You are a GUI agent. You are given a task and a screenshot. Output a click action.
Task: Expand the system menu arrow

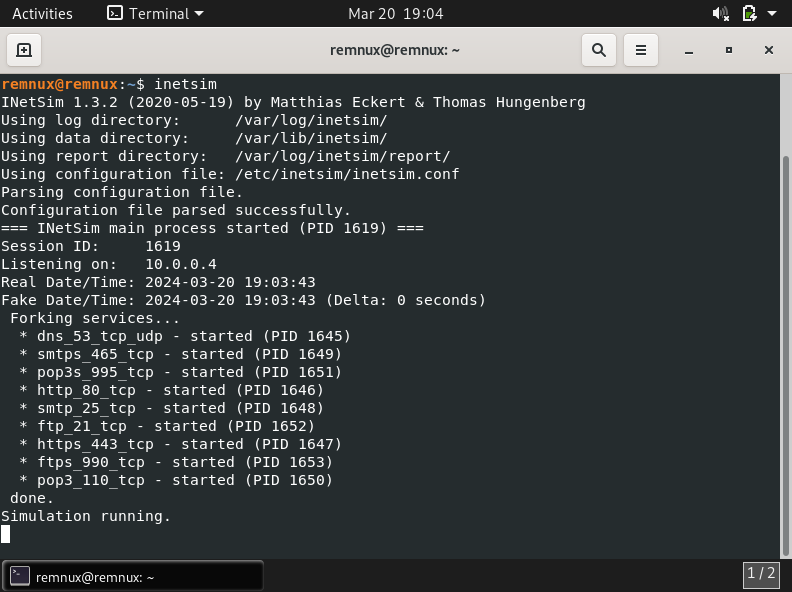click(772, 14)
